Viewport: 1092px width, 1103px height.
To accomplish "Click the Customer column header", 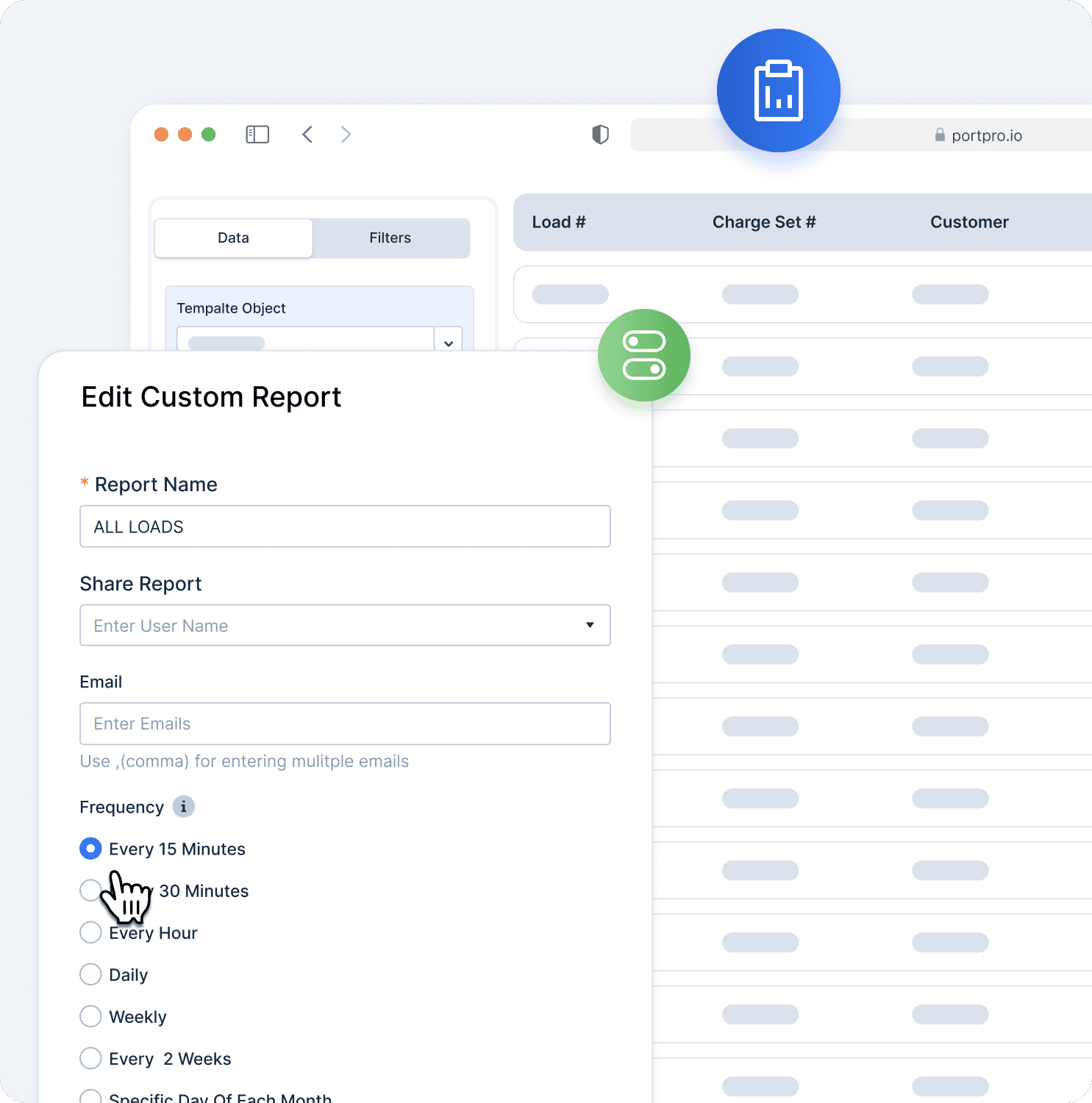I will coord(969,222).
